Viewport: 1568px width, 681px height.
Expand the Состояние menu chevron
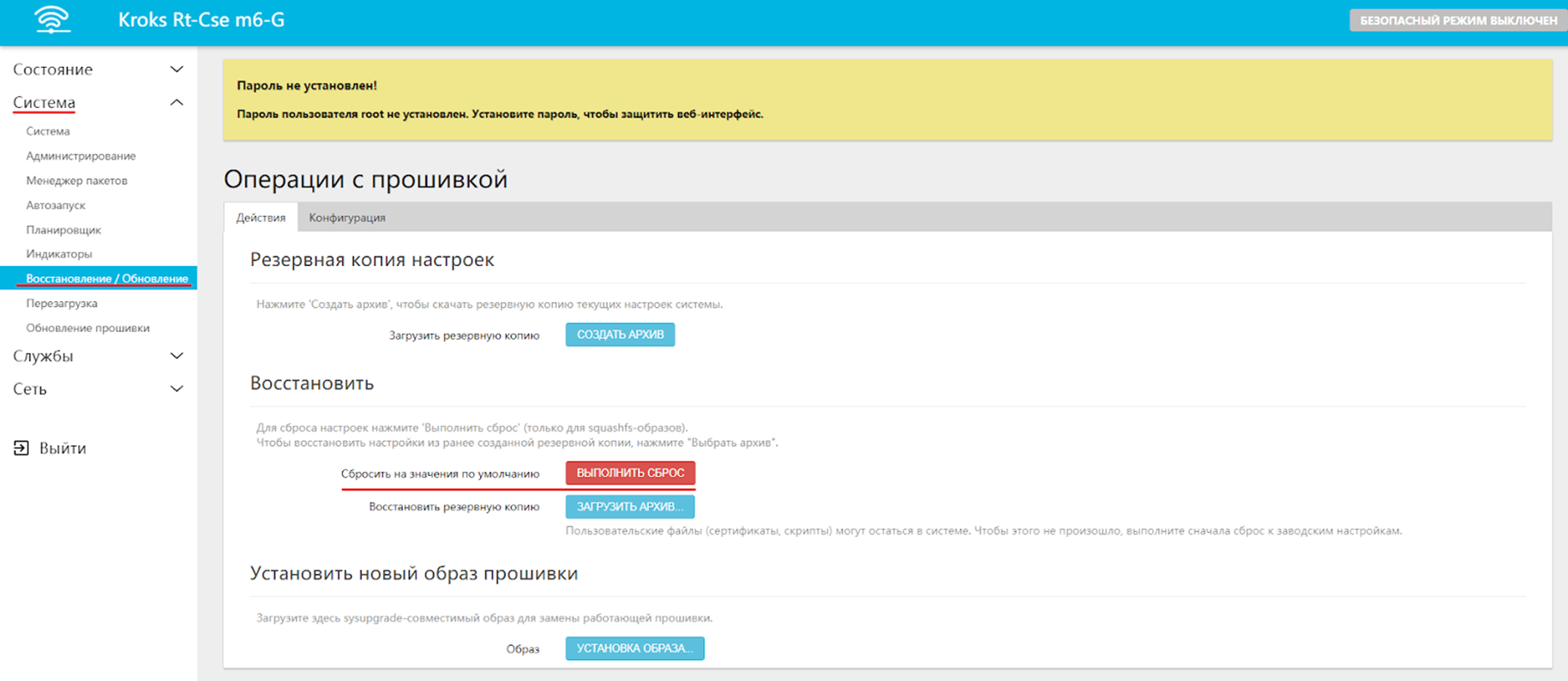pos(177,69)
